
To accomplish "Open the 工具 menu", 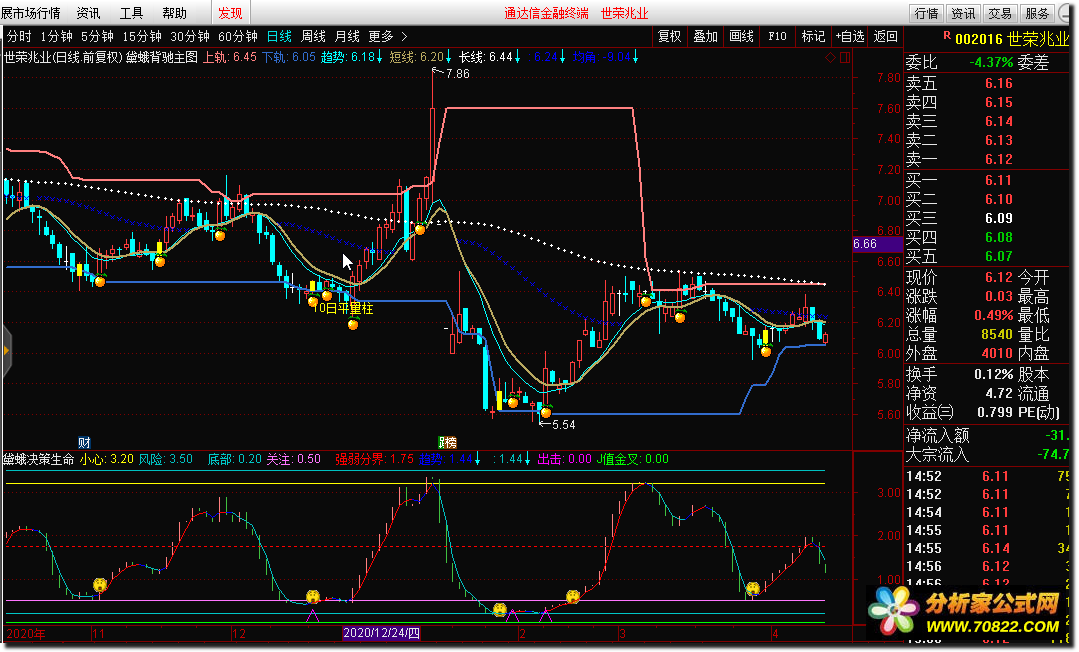I will tap(131, 13).
